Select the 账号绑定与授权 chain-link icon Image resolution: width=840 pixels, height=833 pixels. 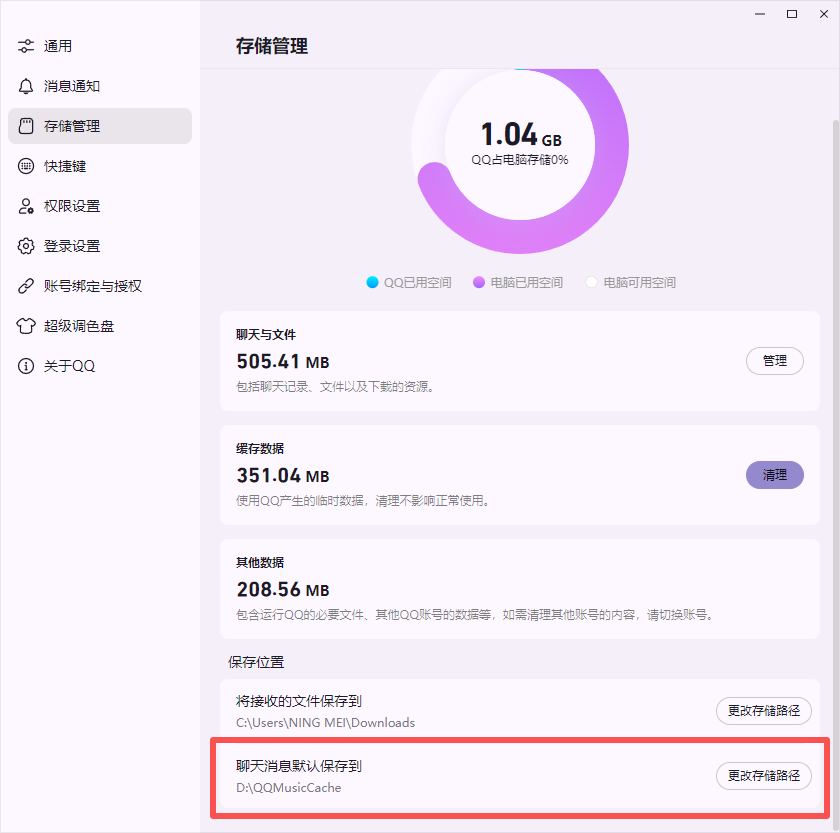click(x=26, y=286)
